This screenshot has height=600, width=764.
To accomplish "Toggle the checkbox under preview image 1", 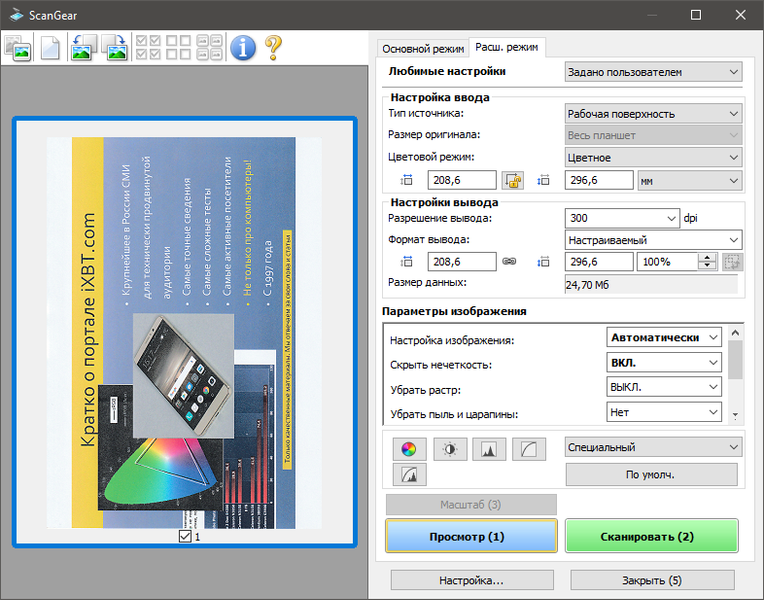I will point(185,536).
